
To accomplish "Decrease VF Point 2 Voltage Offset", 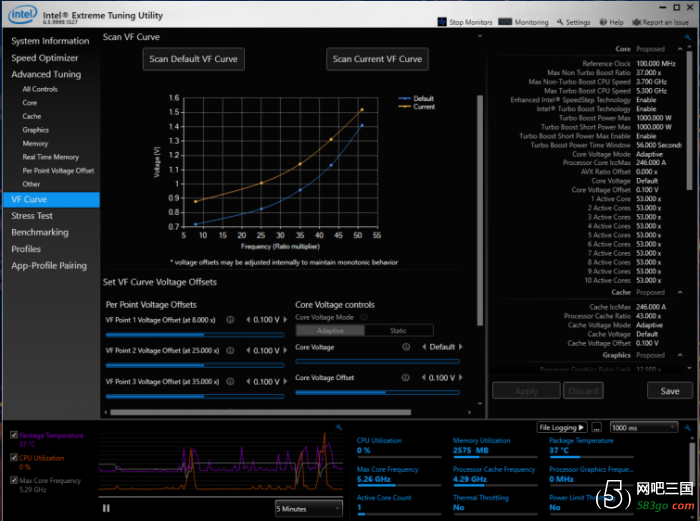I will 248,350.
